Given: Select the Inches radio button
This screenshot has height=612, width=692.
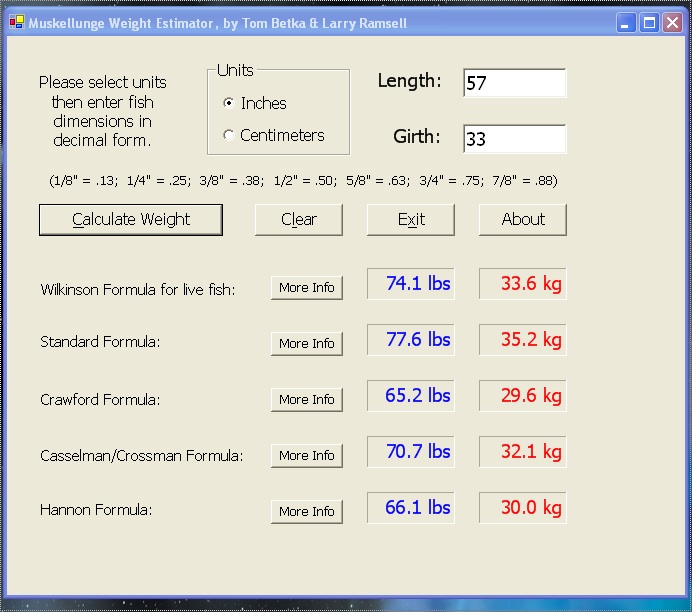Looking at the screenshot, I should [229, 103].
